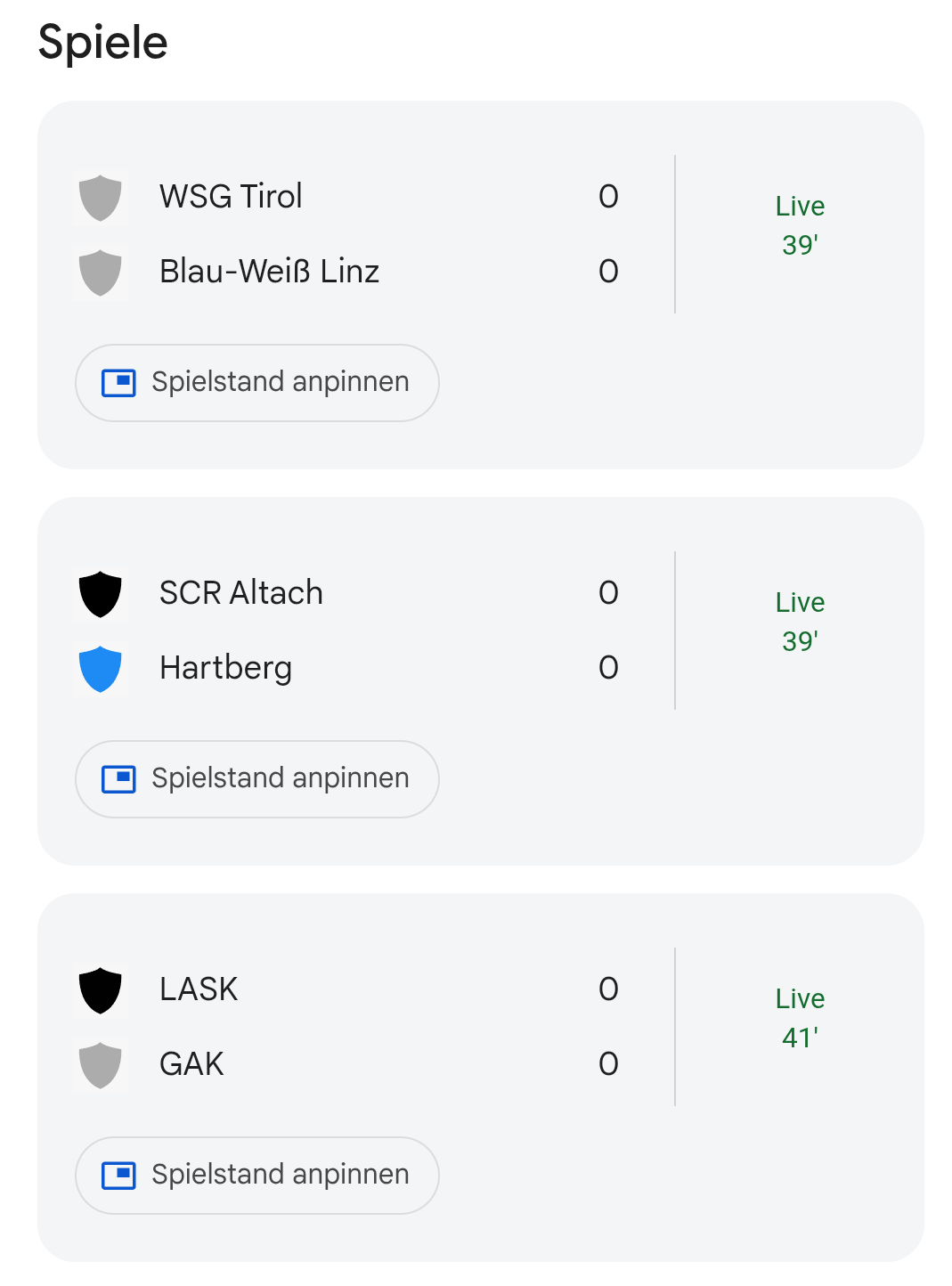Click Live 39' status in WSG Tirol card
This screenshot has width=952, height=1286.
click(800, 225)
